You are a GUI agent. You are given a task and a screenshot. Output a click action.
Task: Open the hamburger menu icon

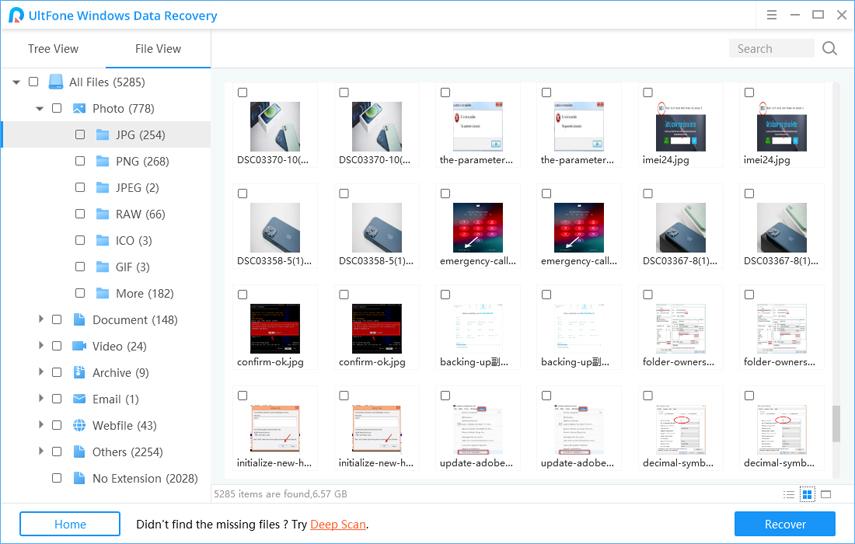(772, 15)
